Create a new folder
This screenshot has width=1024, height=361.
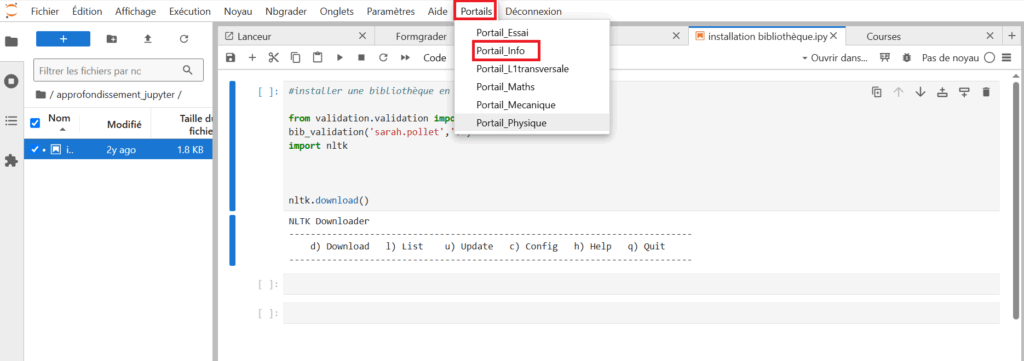pos(112,39)
